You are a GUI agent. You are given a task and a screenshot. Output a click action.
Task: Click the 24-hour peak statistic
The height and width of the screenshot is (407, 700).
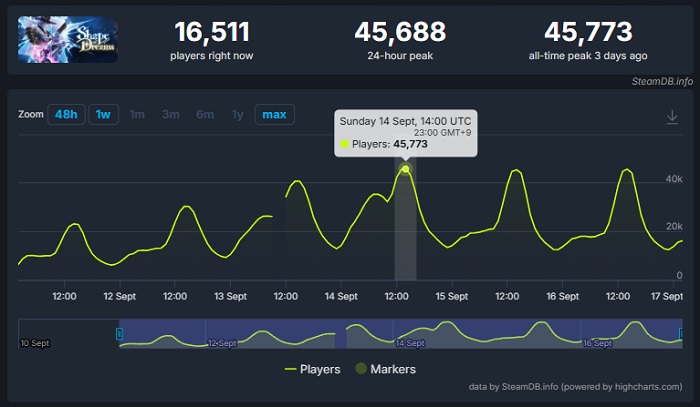[x=400, y=40]
